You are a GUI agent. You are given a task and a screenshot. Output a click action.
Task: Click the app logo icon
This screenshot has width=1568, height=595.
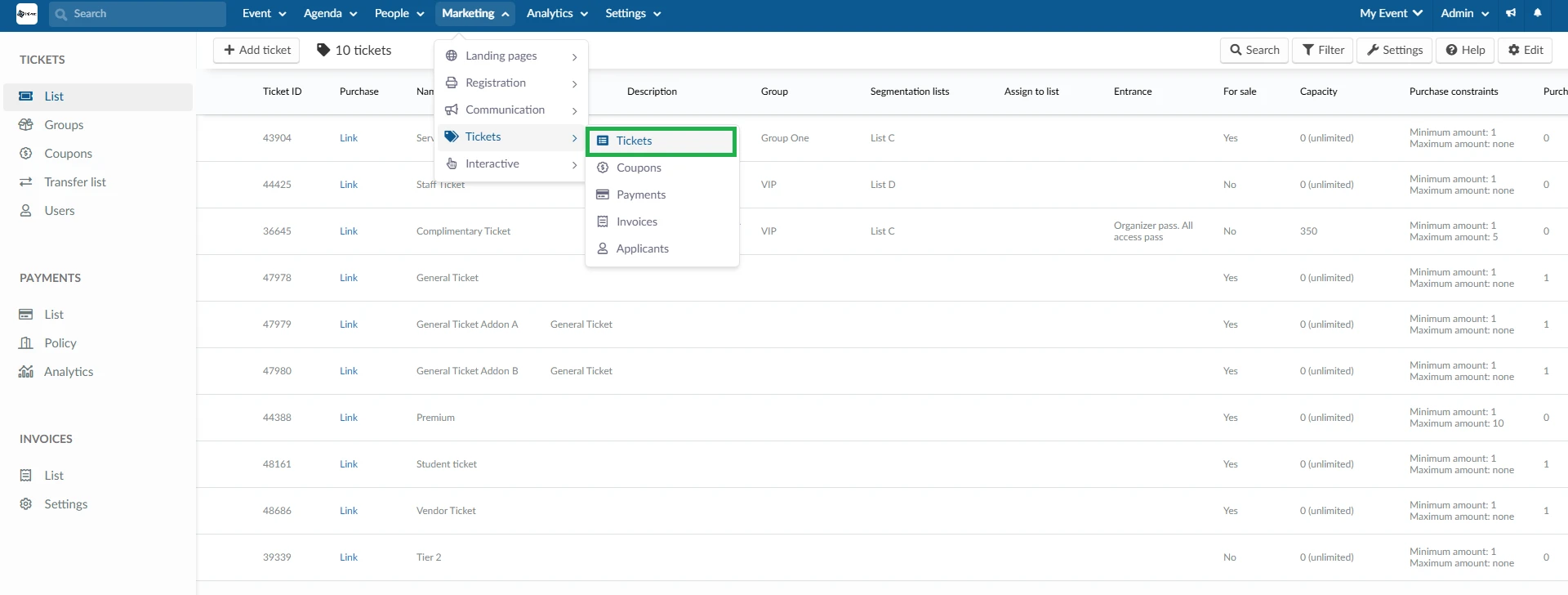[x=27, y=14]
